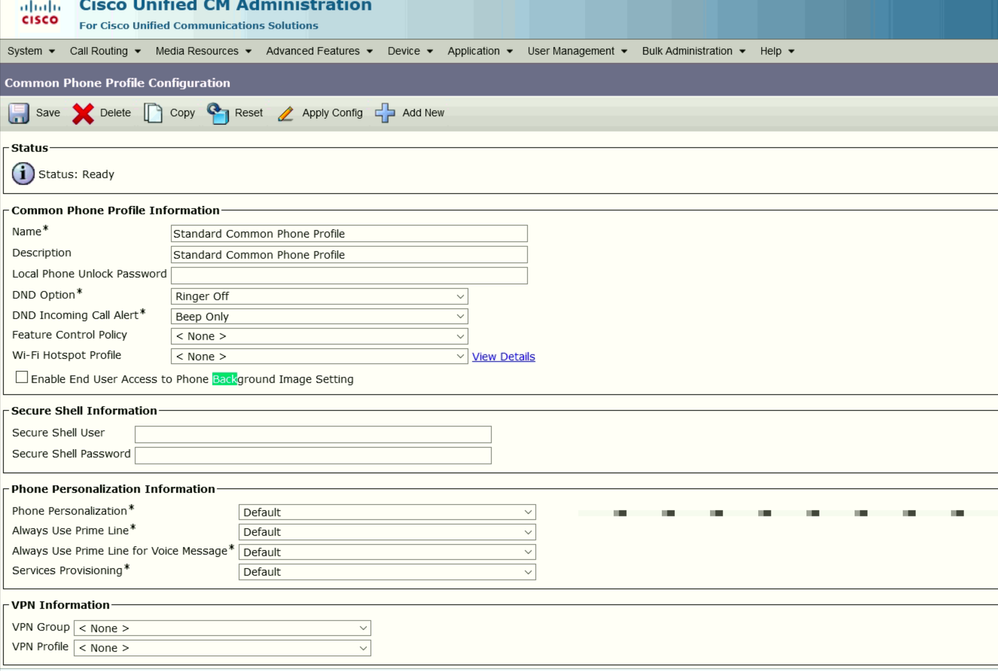
Task: Click the Delete text button
Action: click(x=115, y=113)
